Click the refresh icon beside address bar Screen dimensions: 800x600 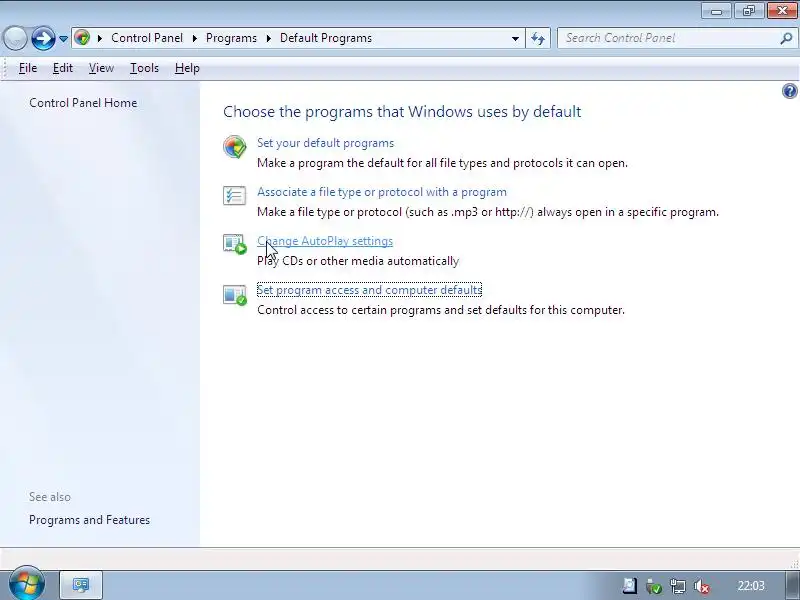tap(538, 38)
